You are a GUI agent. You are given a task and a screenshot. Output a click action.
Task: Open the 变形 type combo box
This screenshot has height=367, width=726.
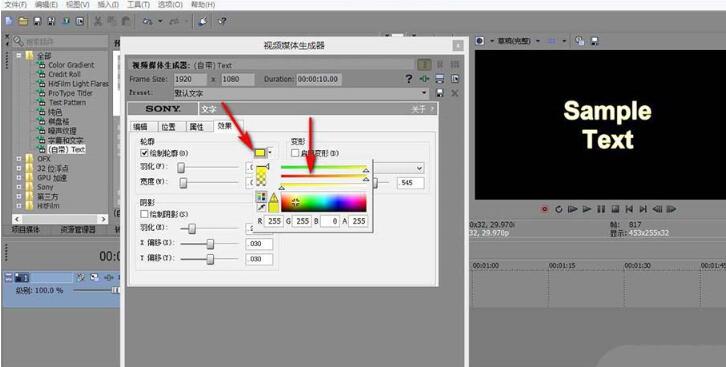398,168
